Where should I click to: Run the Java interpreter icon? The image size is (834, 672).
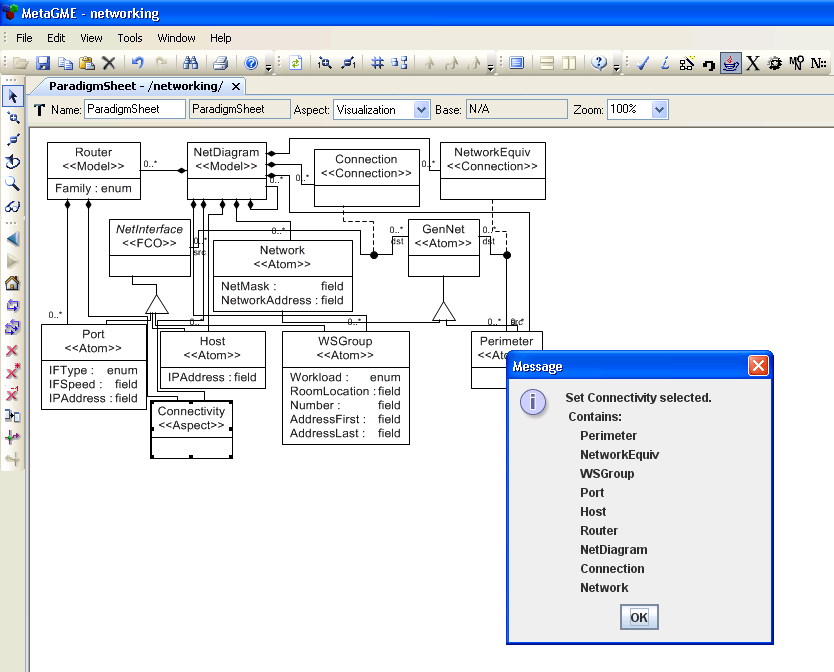click(729, 62)
